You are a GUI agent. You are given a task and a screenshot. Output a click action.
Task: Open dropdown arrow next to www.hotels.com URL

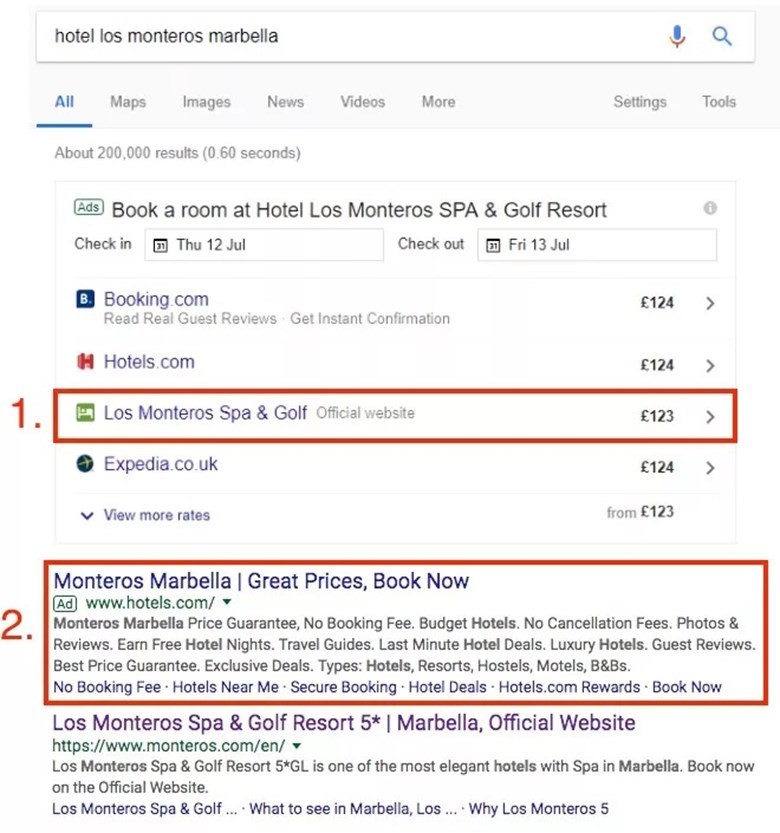pos(227,603)
